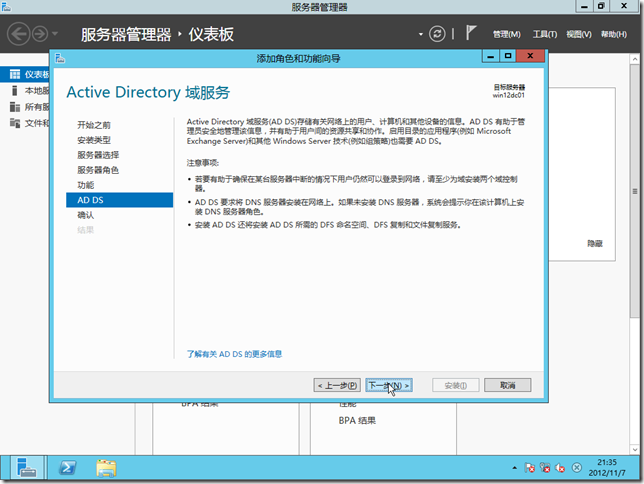This screenshot has height=484, width=644.
Task: Click the circled X tray icon
Action: click(x=577, y=467)
